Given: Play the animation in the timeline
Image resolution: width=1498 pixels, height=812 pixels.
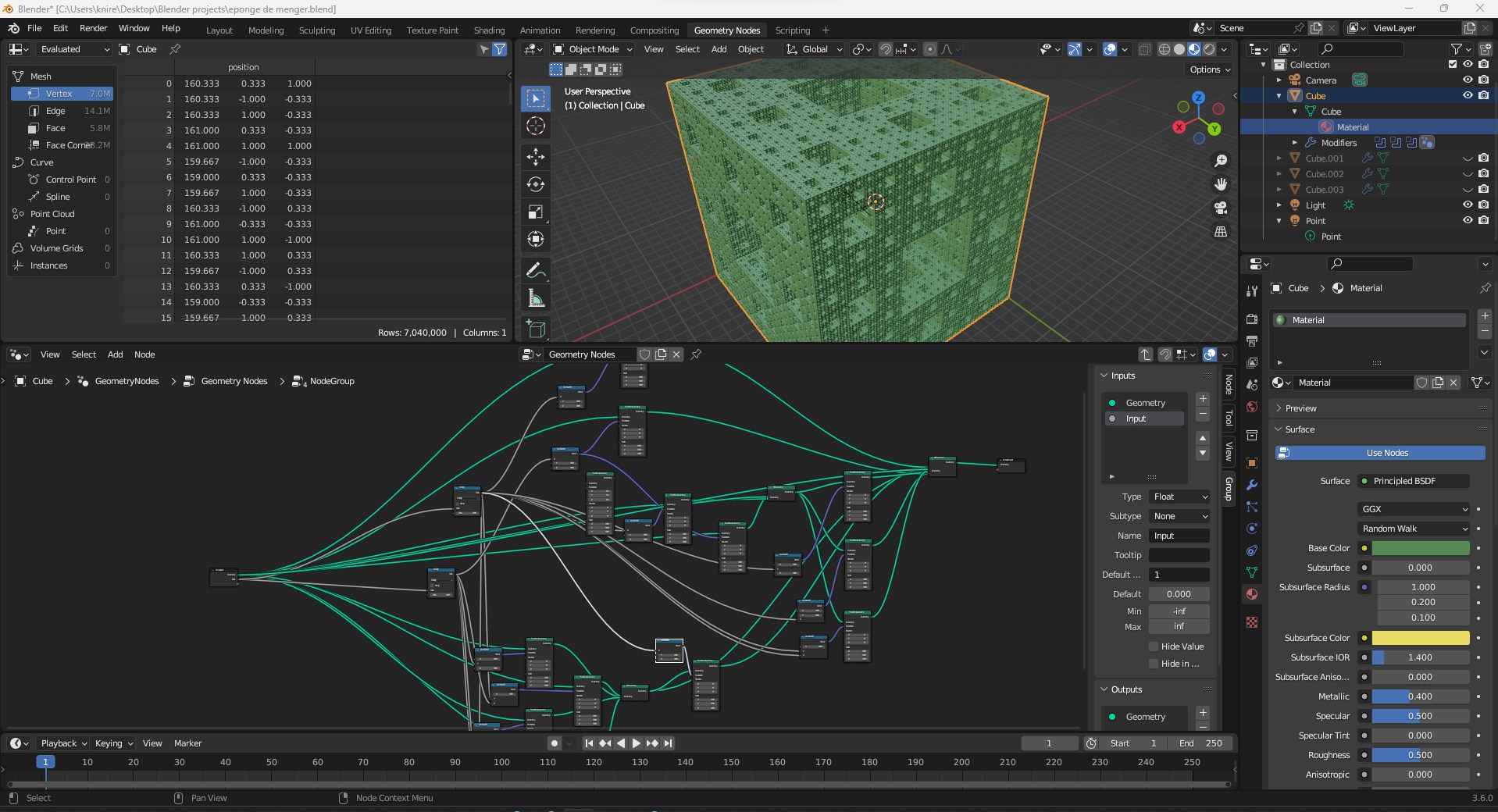Looking at the screenshot, I should [636, 743].
